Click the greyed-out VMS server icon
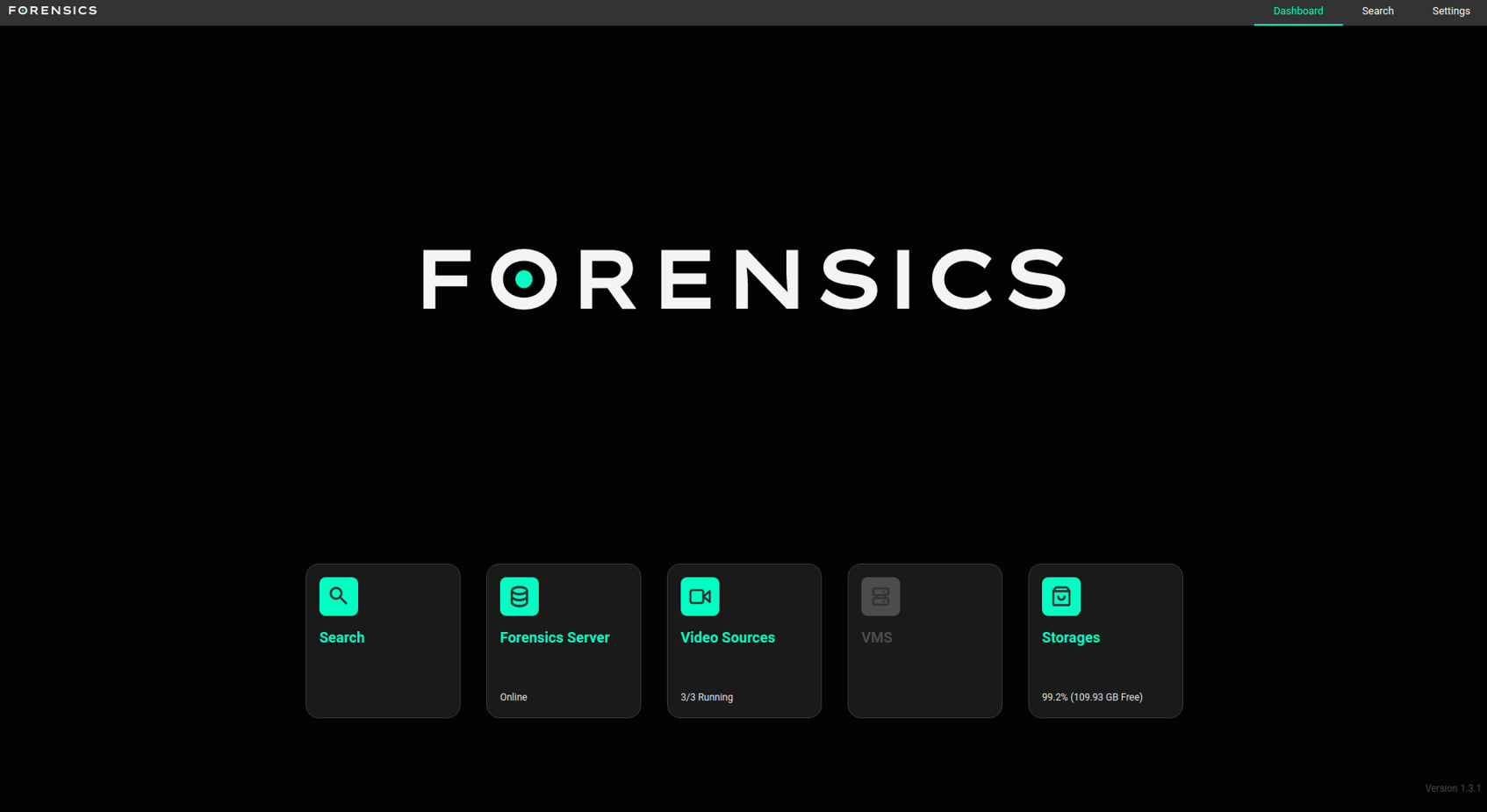Viewport: 1487px width, 812px height. 880,596
